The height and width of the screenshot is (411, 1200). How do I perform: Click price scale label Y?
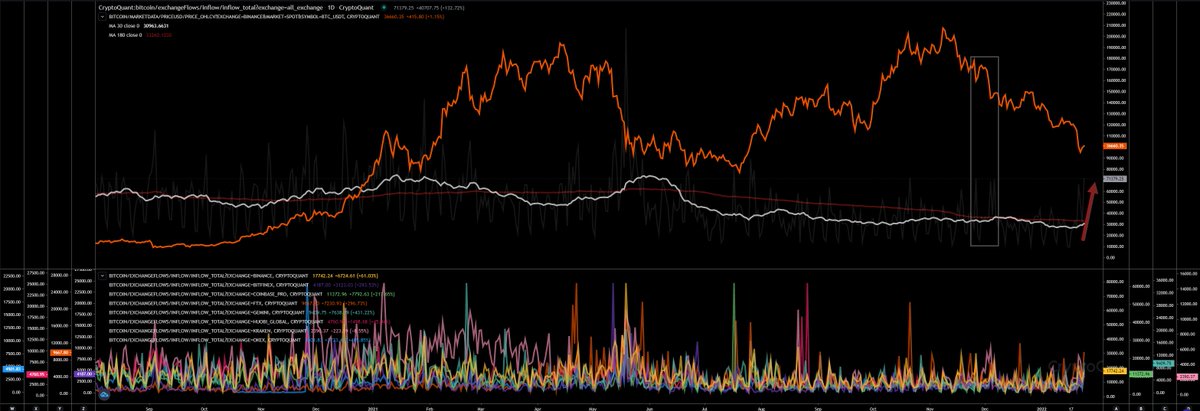tap(60, 408)
